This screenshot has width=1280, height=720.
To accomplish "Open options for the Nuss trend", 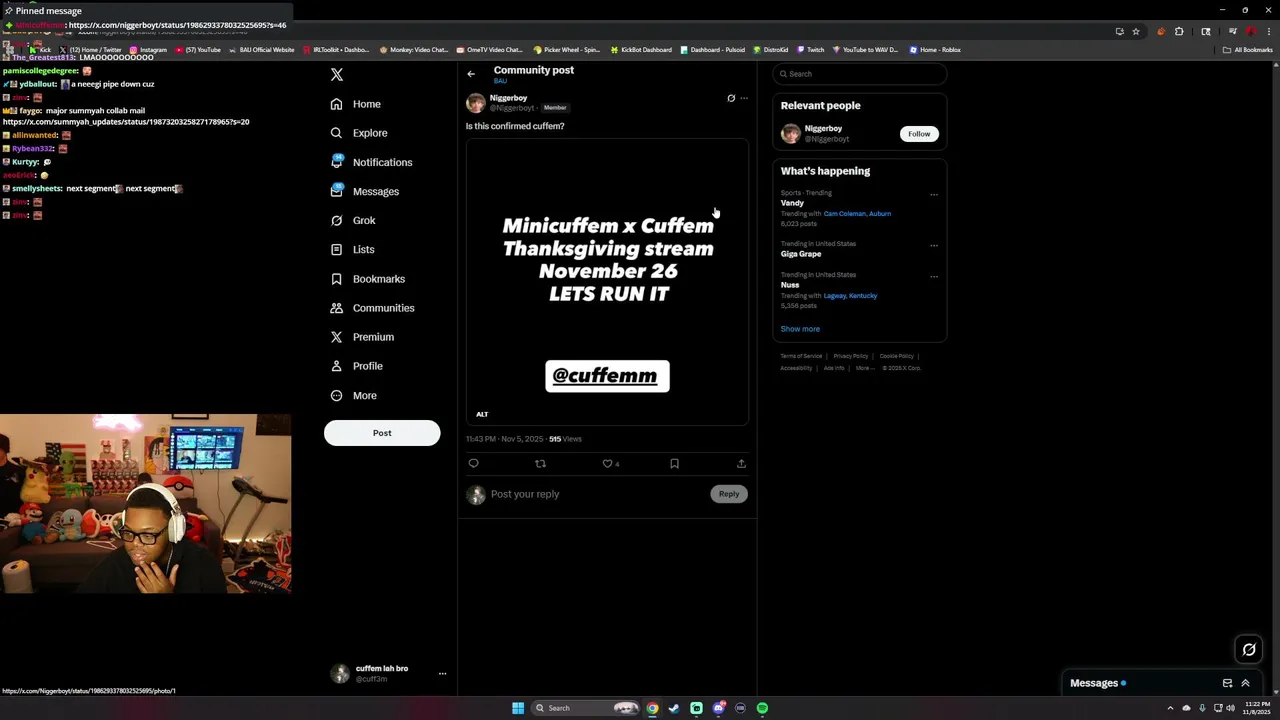I will point(934,277).
